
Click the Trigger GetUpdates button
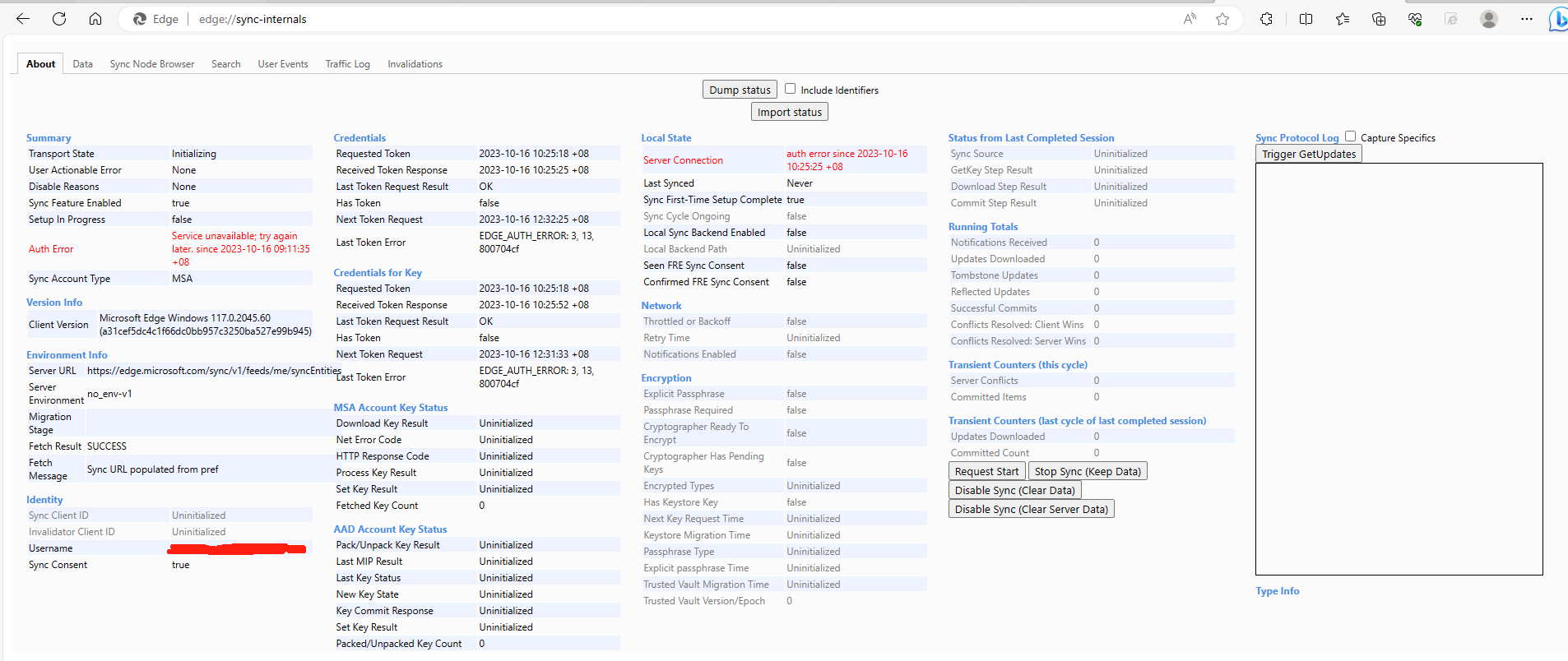point(1308,154)
